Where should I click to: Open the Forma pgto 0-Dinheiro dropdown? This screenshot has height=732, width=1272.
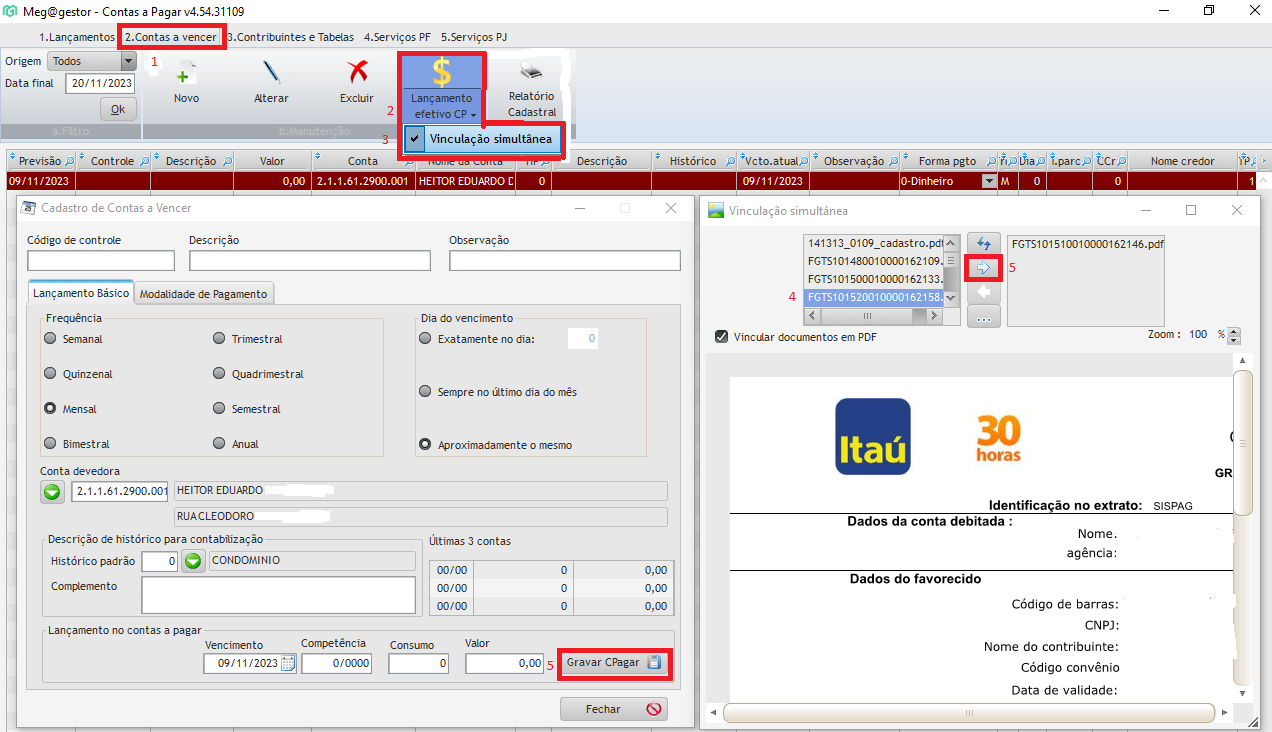(990, 182)
